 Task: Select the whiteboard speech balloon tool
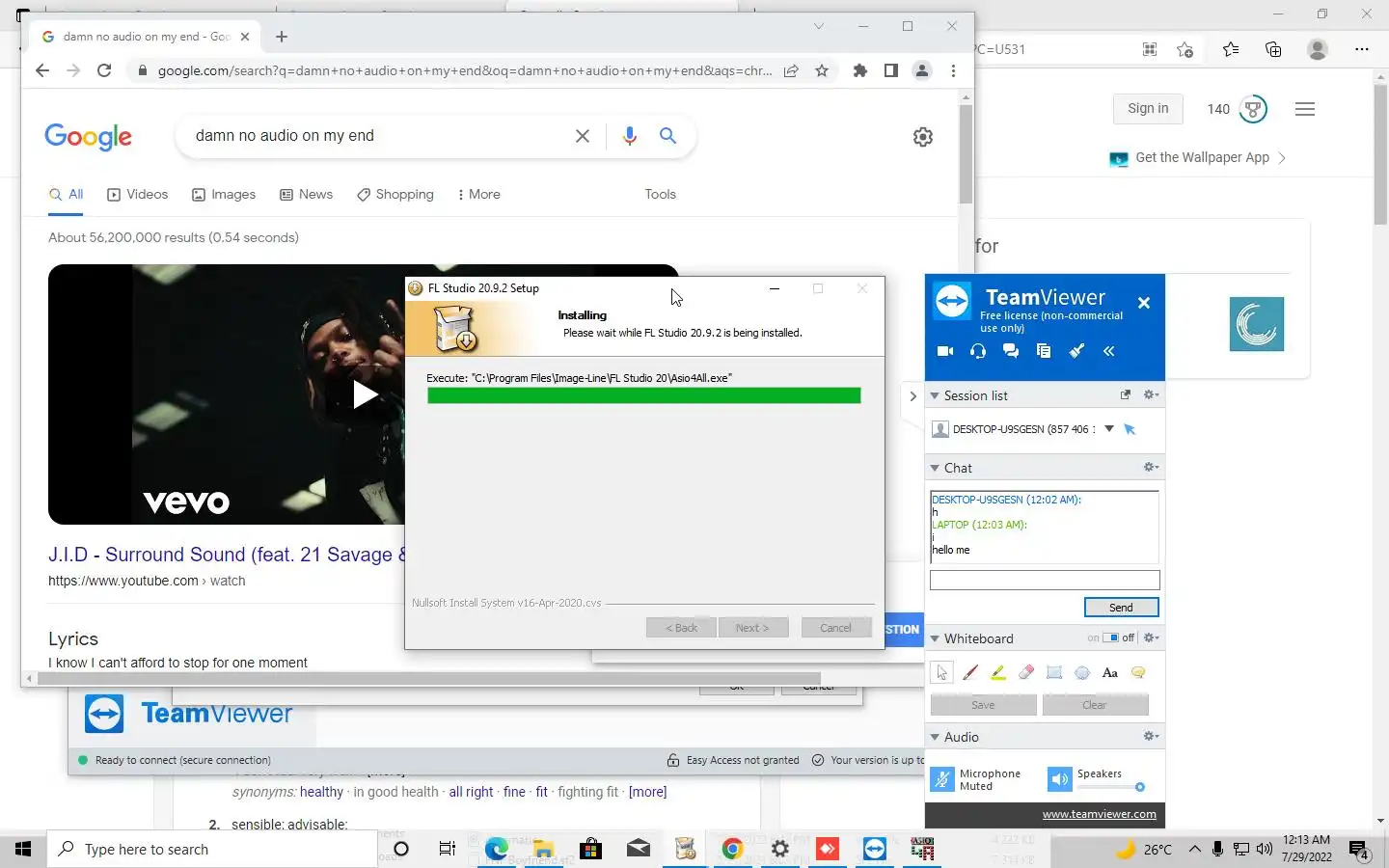coord(1138,673)
